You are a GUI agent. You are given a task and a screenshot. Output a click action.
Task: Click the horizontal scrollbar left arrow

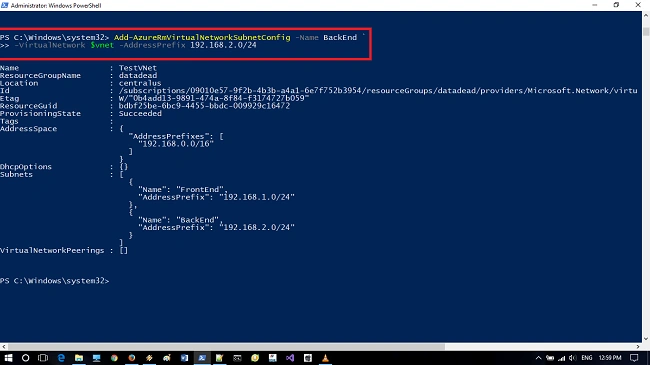(x=4, y=346)
